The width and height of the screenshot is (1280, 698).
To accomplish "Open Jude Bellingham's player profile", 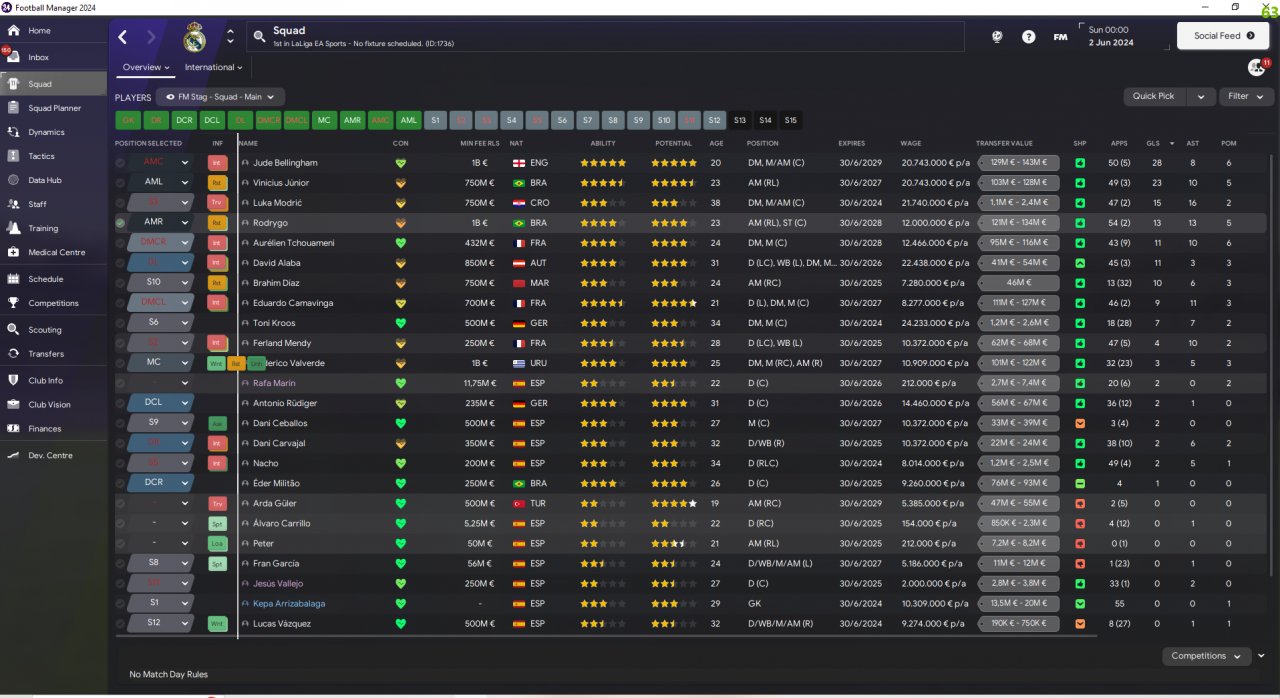I will tap(285, 163).
